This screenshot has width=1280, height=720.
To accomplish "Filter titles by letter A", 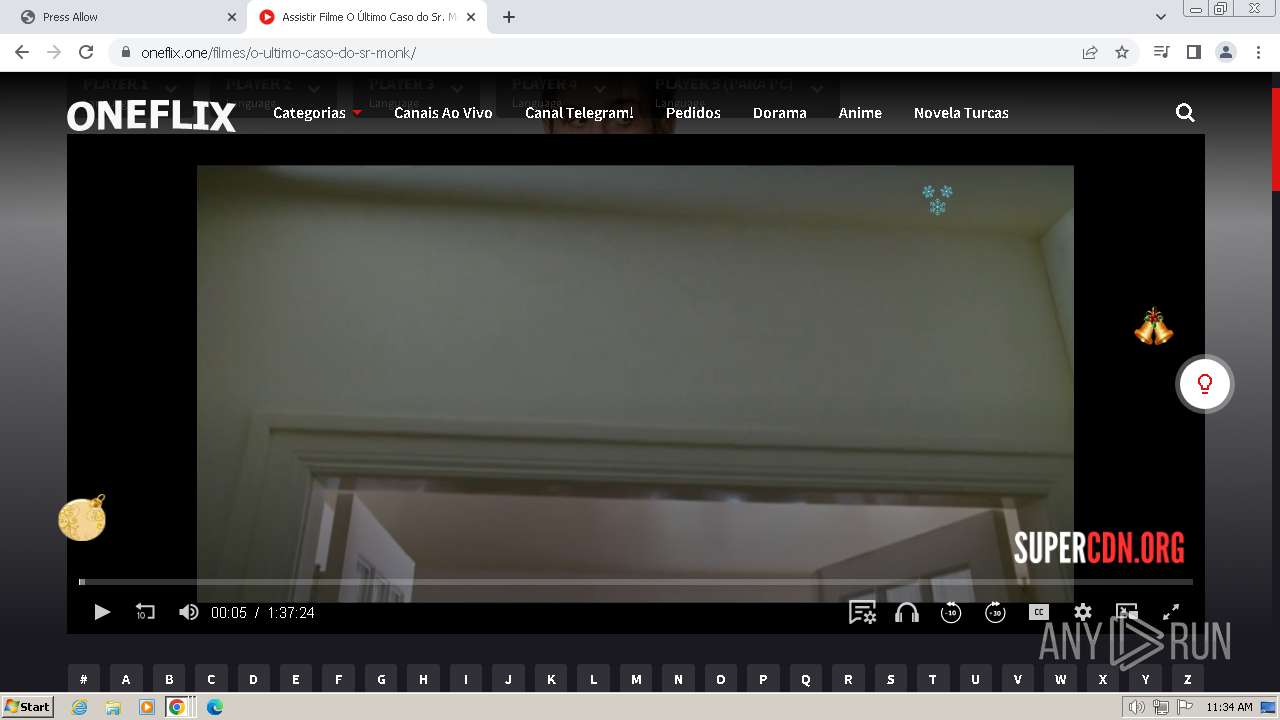I will tap(126, 679).
